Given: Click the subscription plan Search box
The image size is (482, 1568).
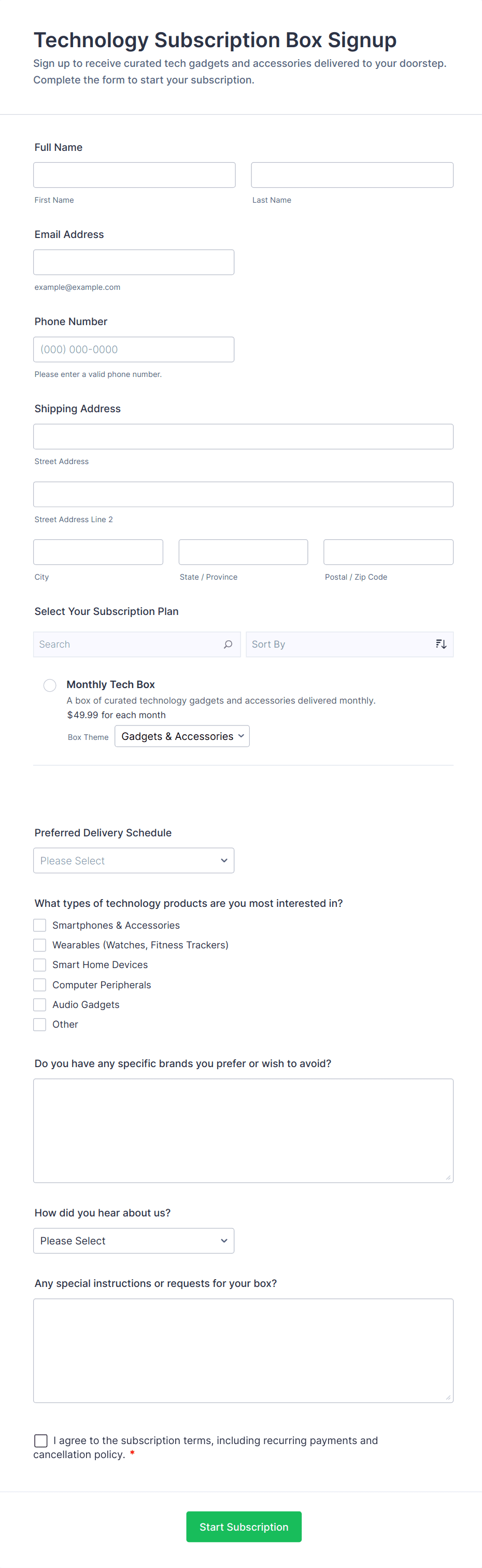Looking at the screenshot, I should click(x=129, y=644).
